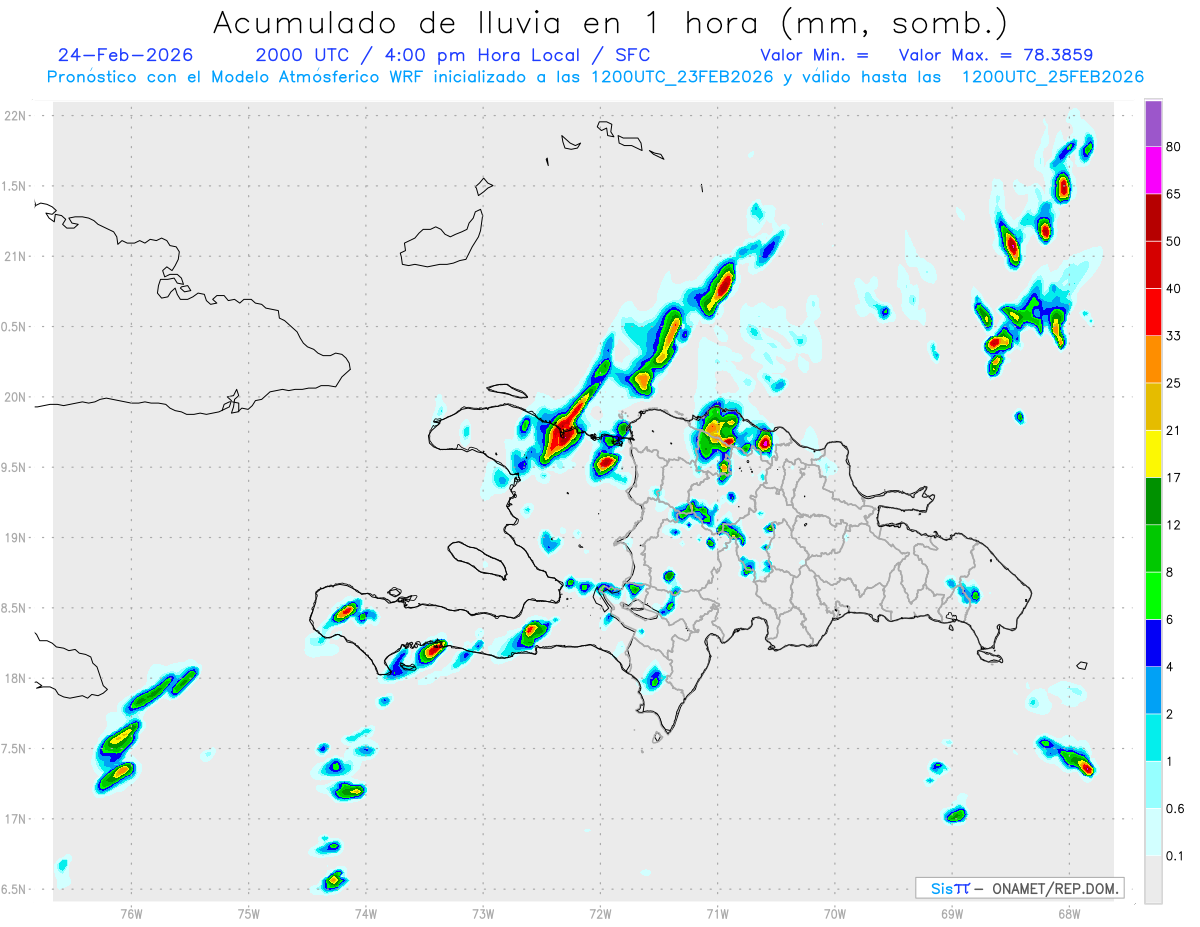Click the '68W' longitude label
Viewport: 1200px width, 927px height.
[1068, 913]
